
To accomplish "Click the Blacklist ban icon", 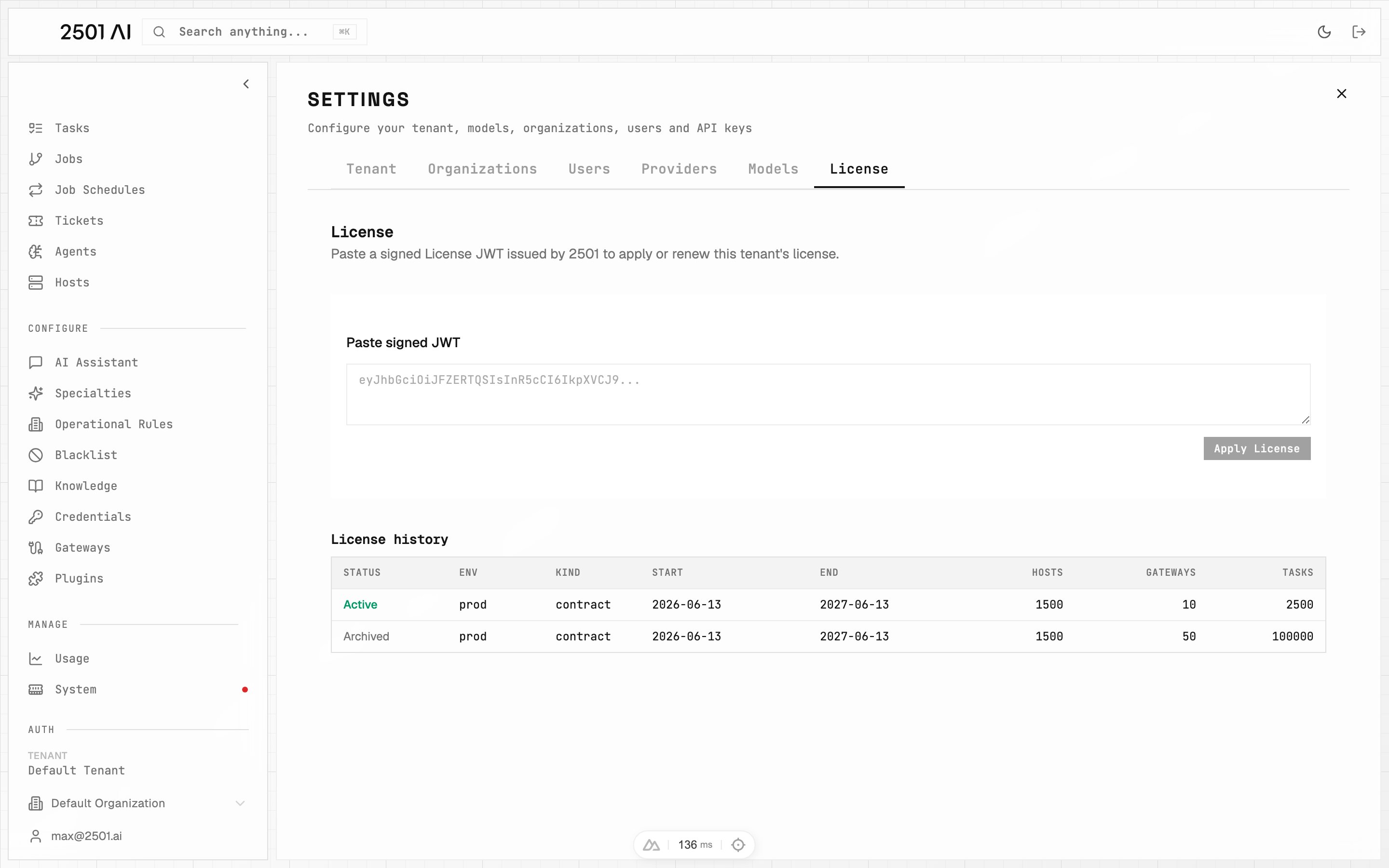I will pyautogui.click(x=36, y=455).
